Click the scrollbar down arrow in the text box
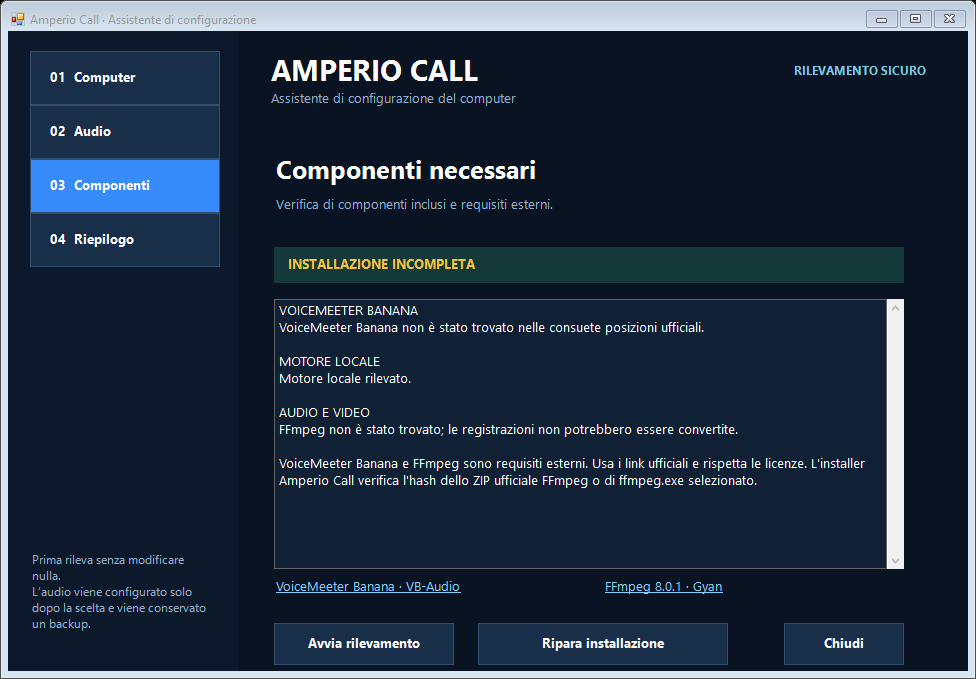 point(895,561)
